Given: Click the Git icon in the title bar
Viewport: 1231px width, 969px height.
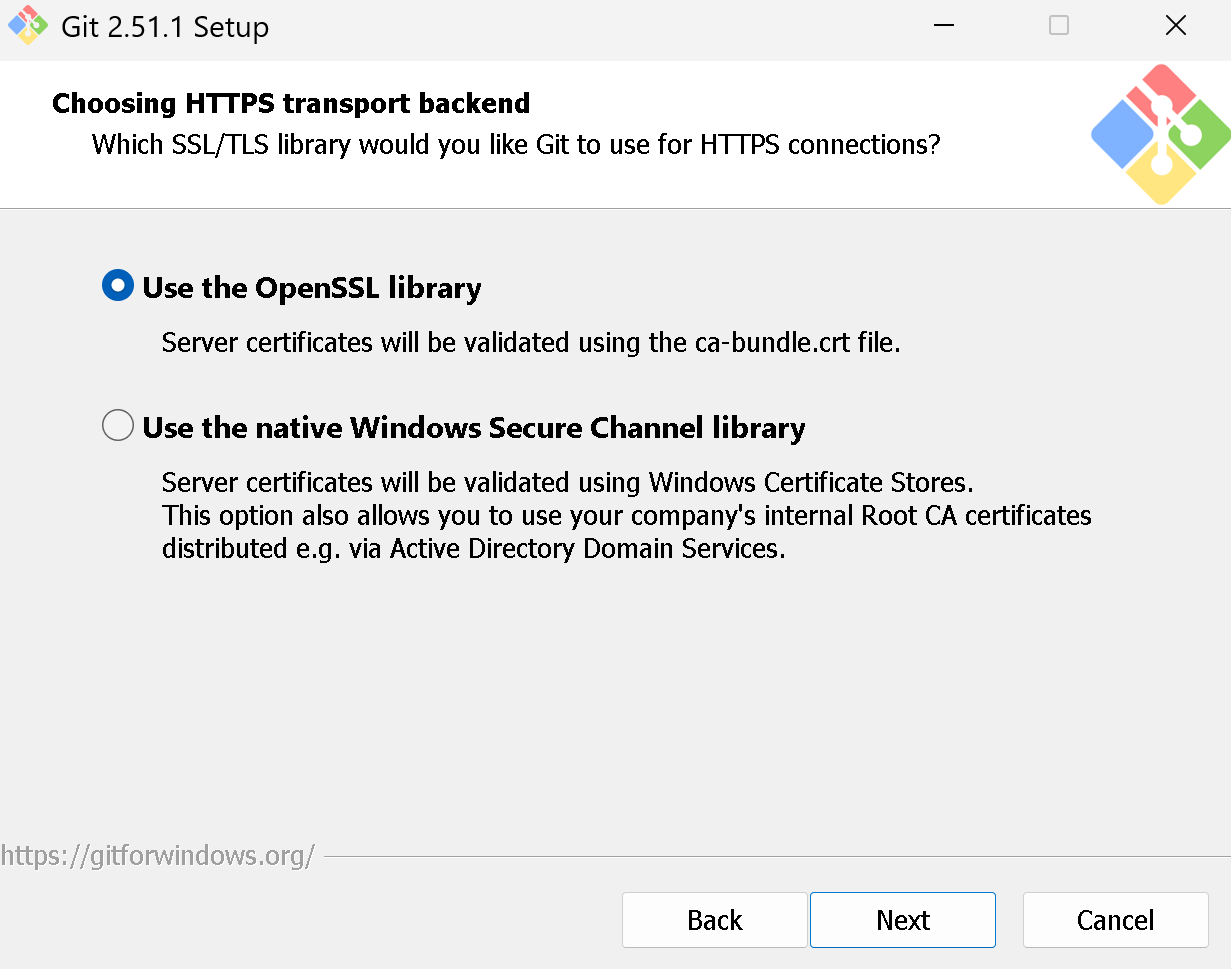Looking at the screenshot, I should (28, 26).
